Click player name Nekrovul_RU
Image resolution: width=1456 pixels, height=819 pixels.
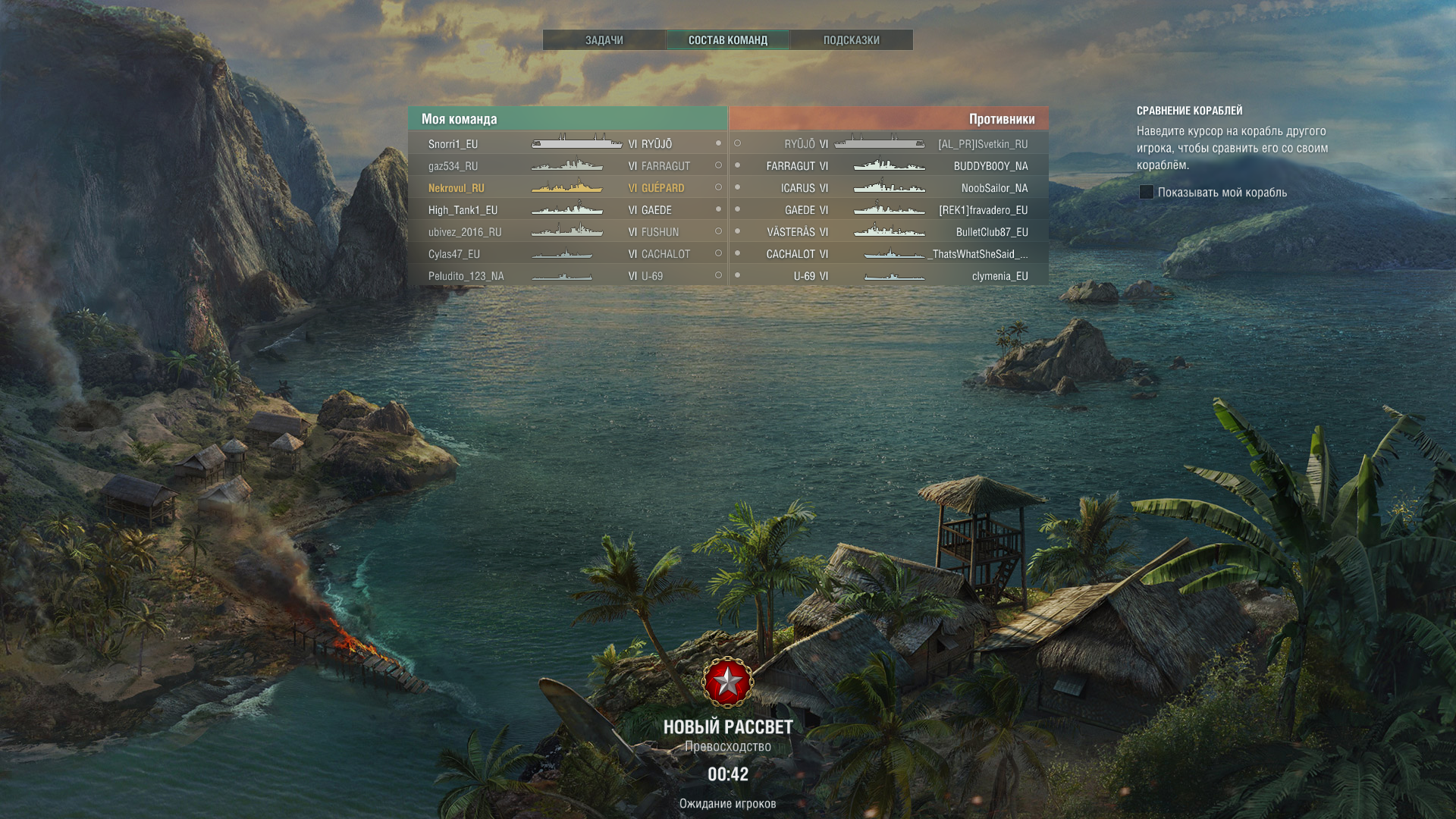tap(456, 188)
